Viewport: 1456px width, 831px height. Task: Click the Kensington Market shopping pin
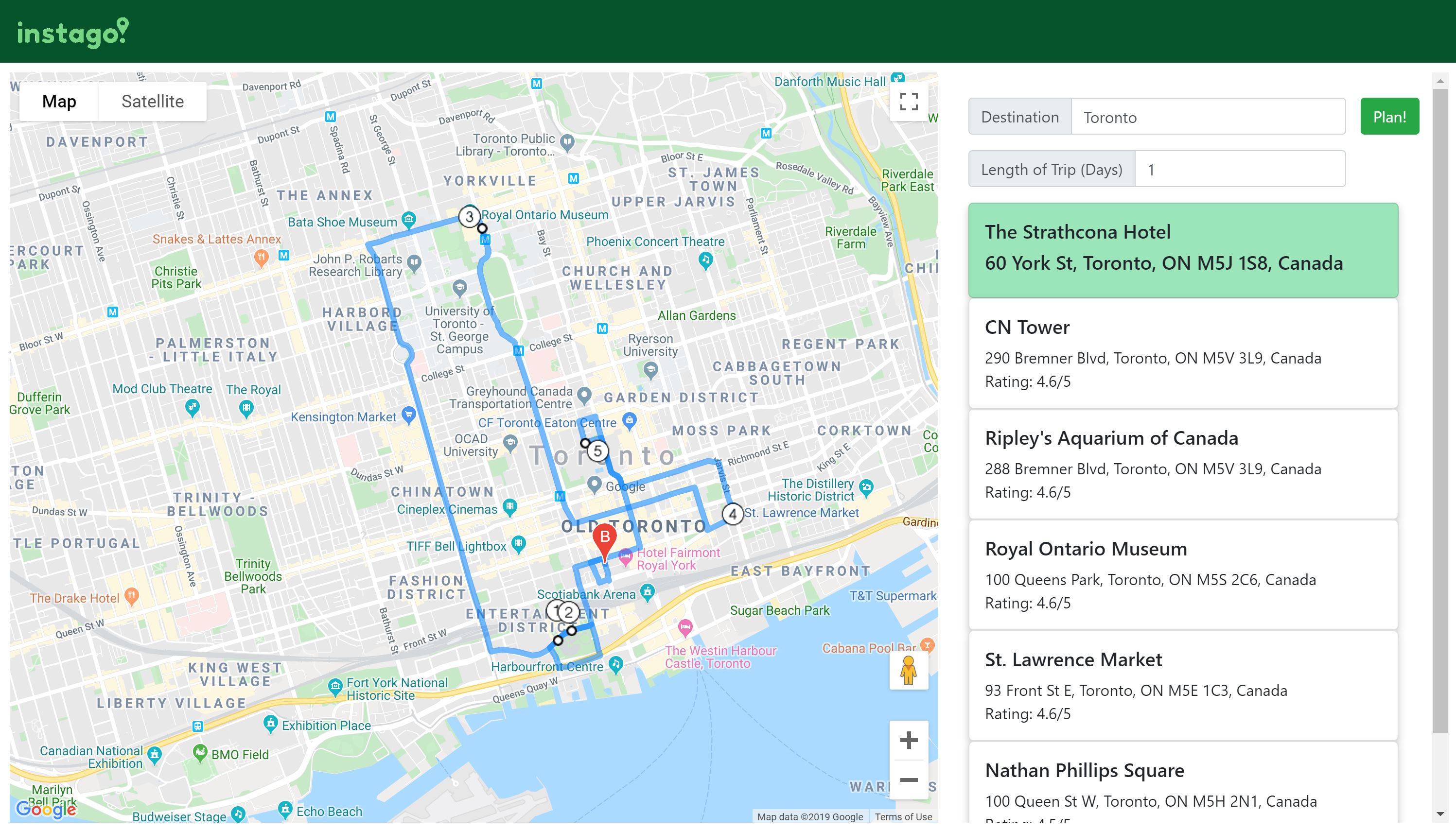point(408,414)
